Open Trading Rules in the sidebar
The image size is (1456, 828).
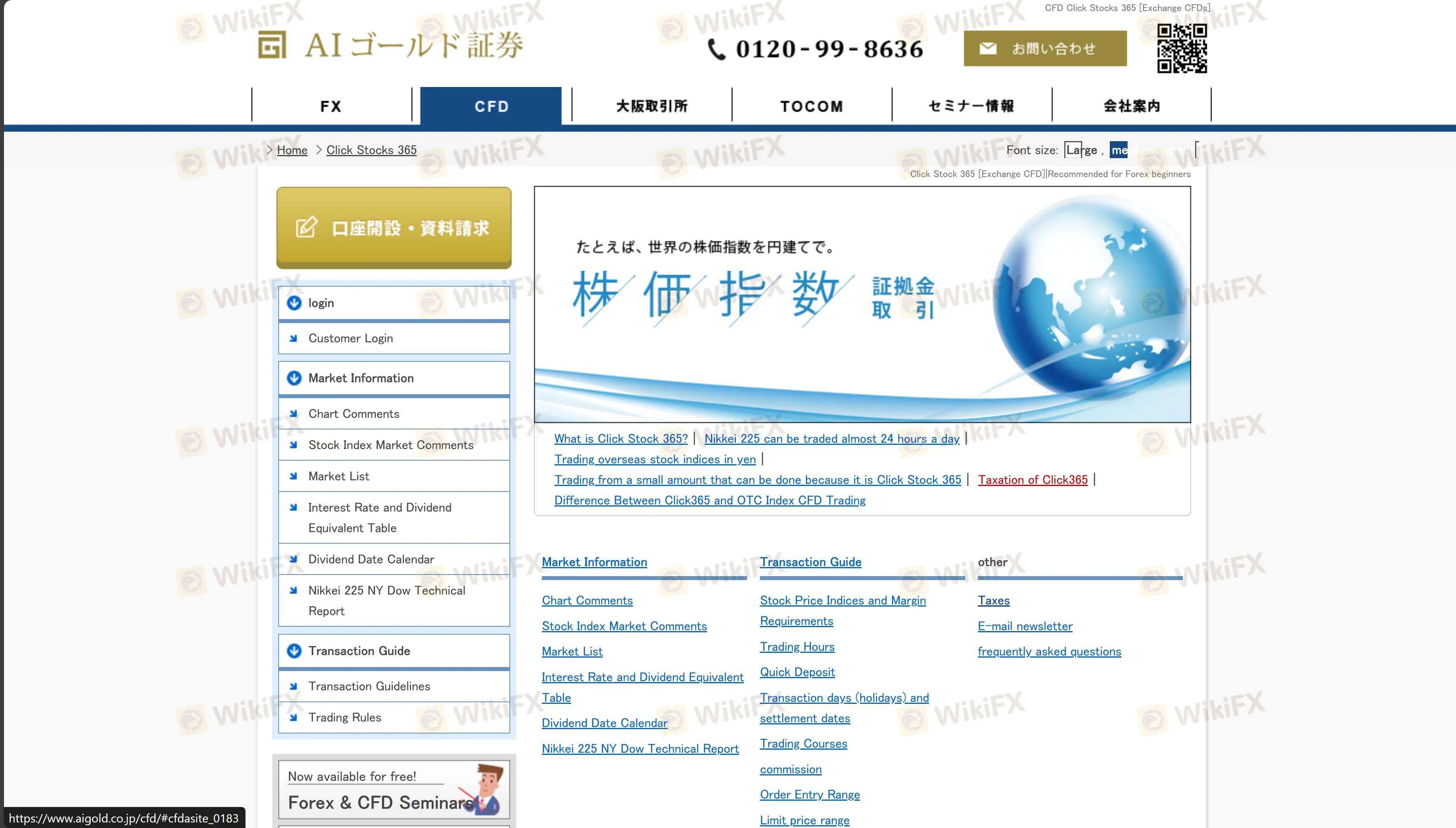pos(394,718)
